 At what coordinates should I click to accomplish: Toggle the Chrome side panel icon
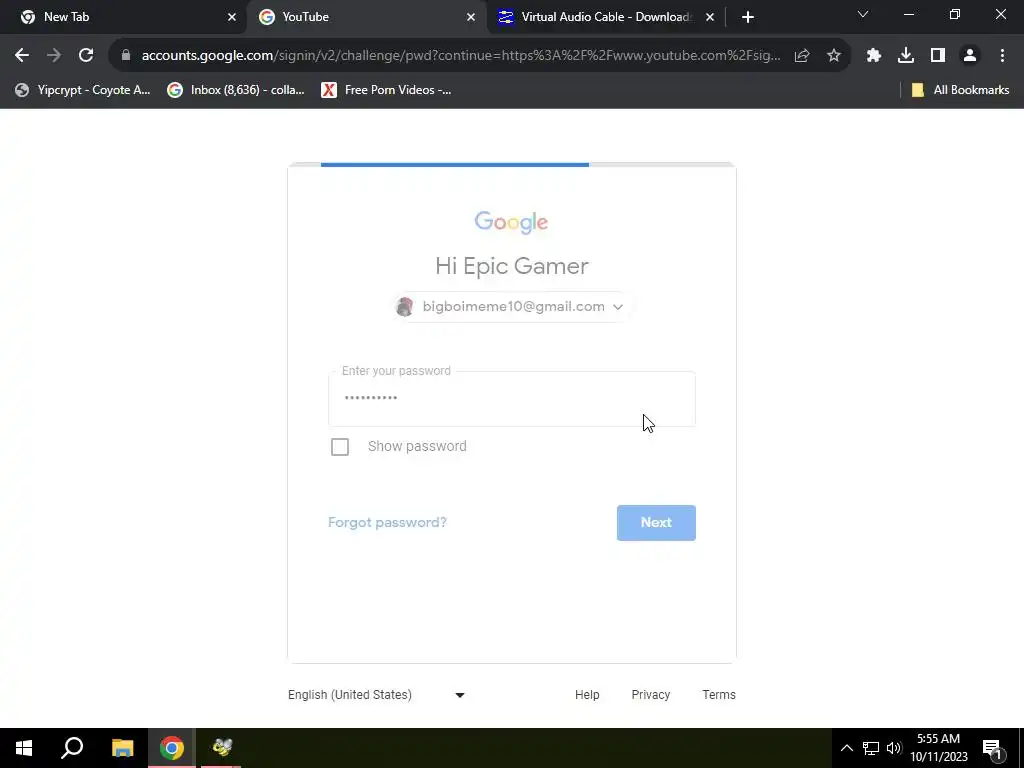click(938, 56)
